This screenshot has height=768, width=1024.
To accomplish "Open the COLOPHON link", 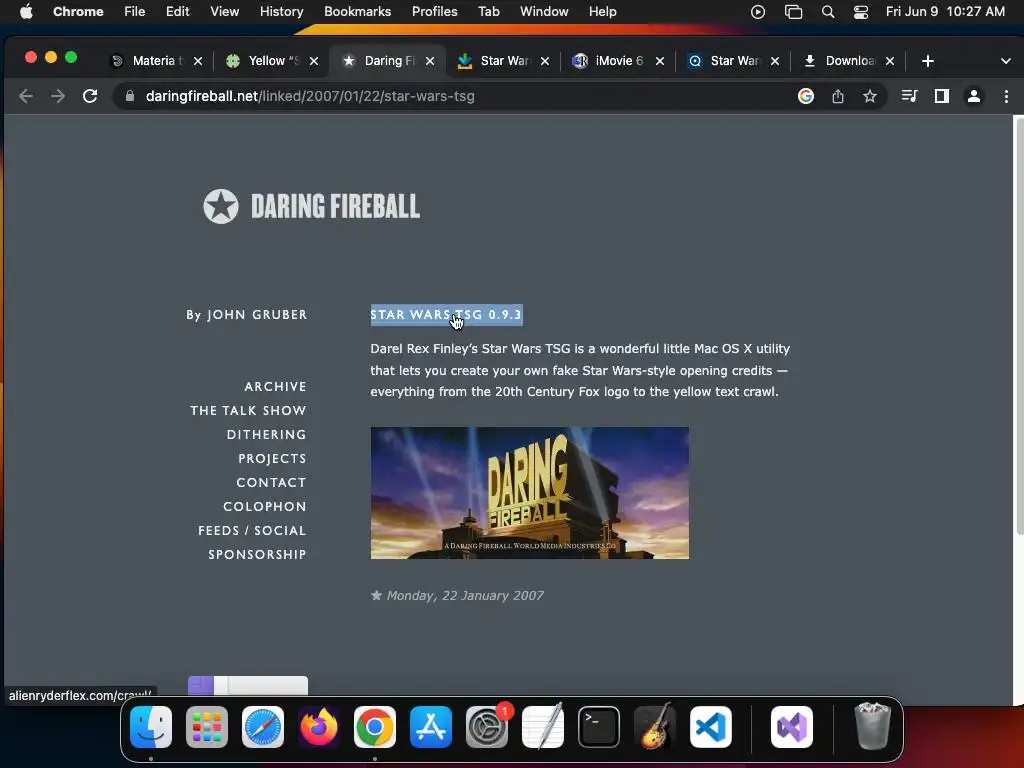I will pyautogui.click(x=264, y=507).
